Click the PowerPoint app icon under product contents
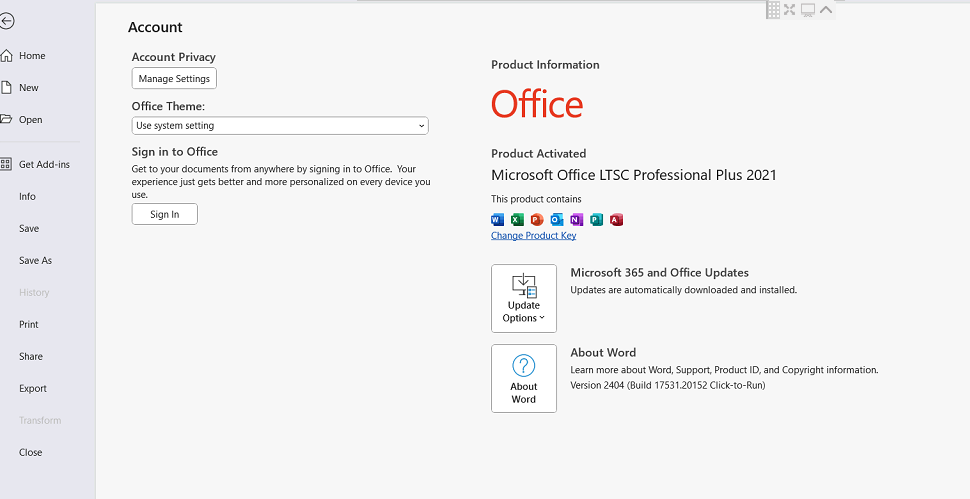 [x=537, y=220]
